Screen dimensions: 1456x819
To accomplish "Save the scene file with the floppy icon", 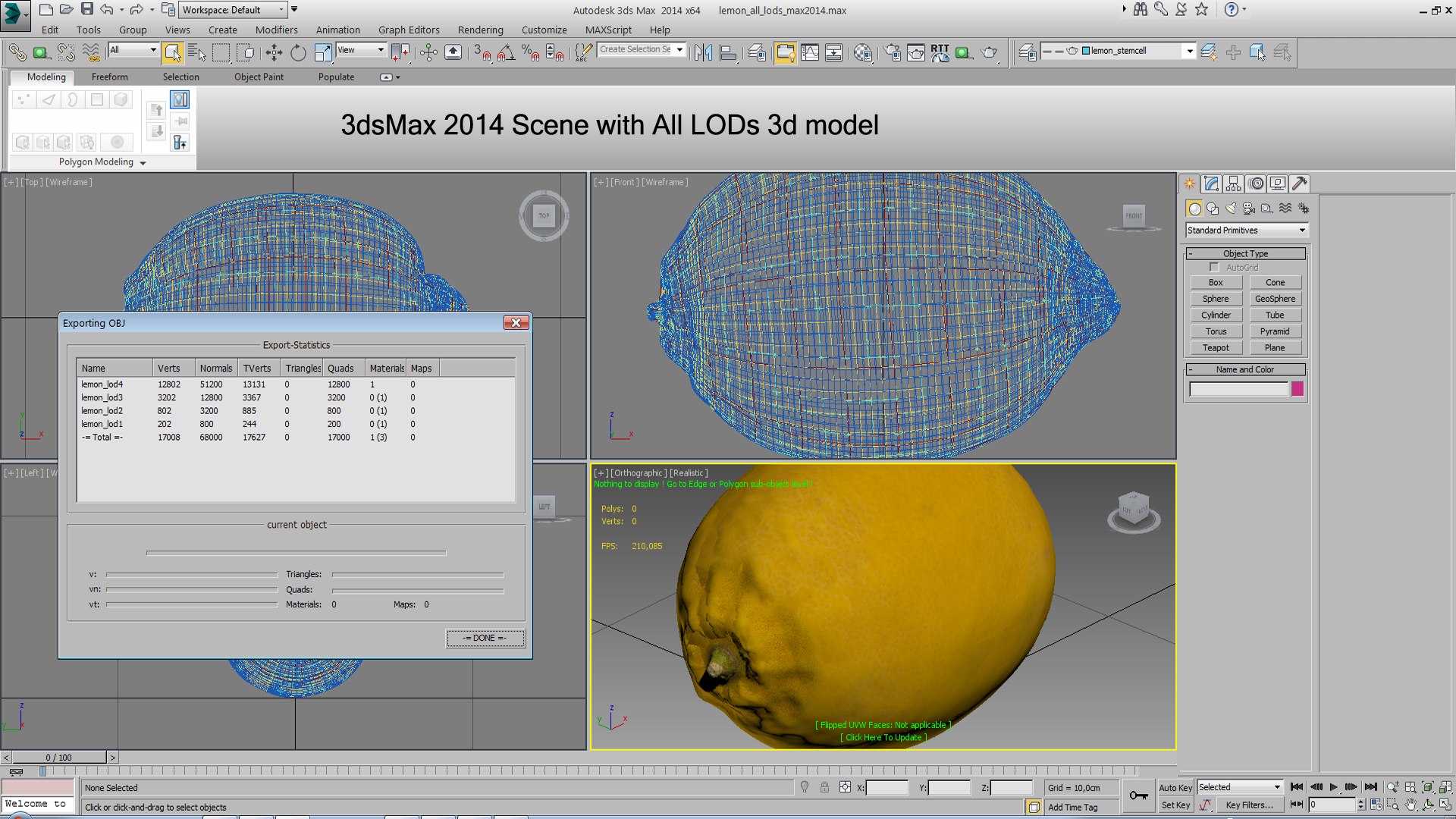I will click(87, 10).
